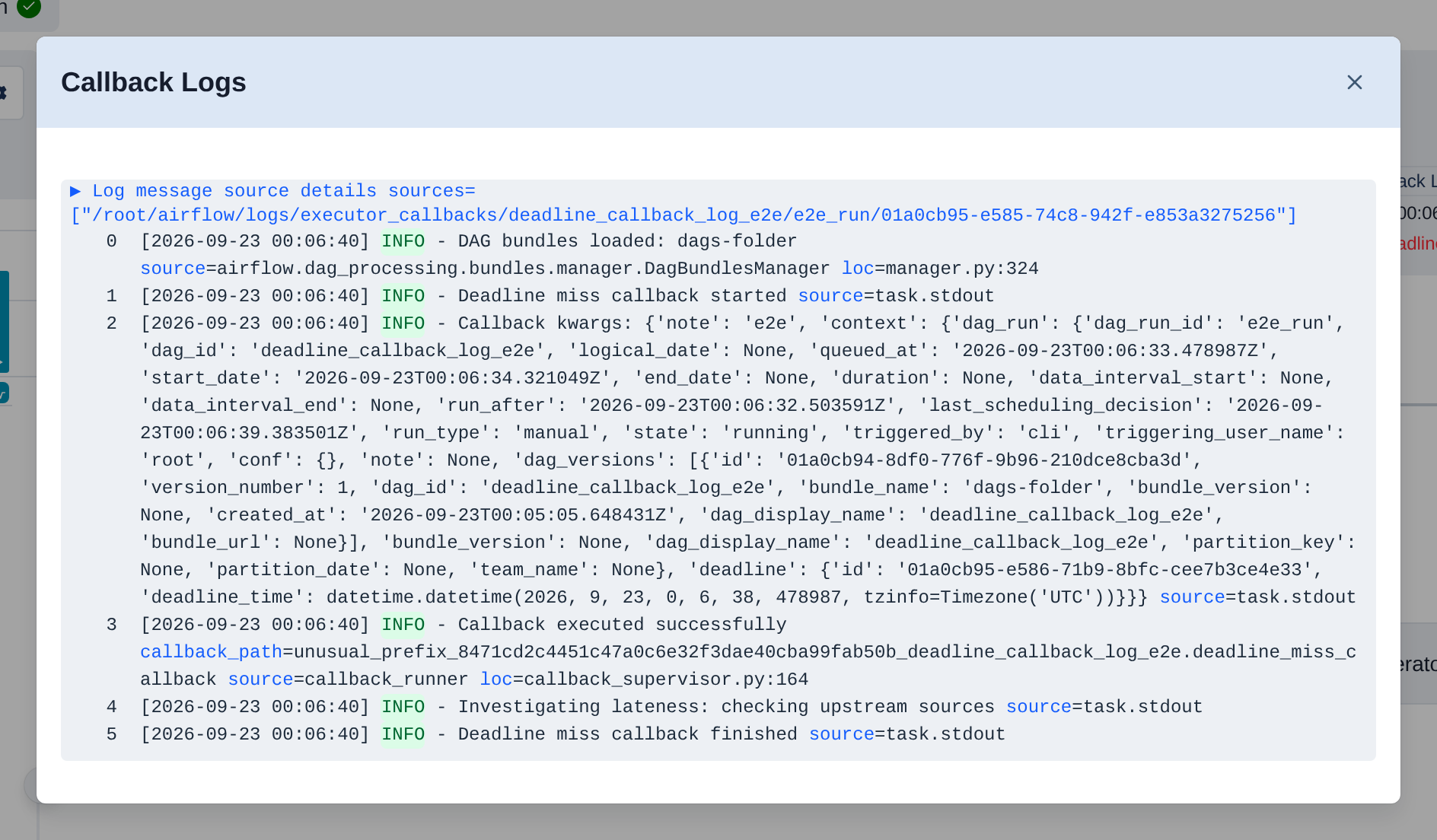1437x840 pixels.
Task: Click the green success checkmark icon behind the dialog
Action: coord(29,8)
